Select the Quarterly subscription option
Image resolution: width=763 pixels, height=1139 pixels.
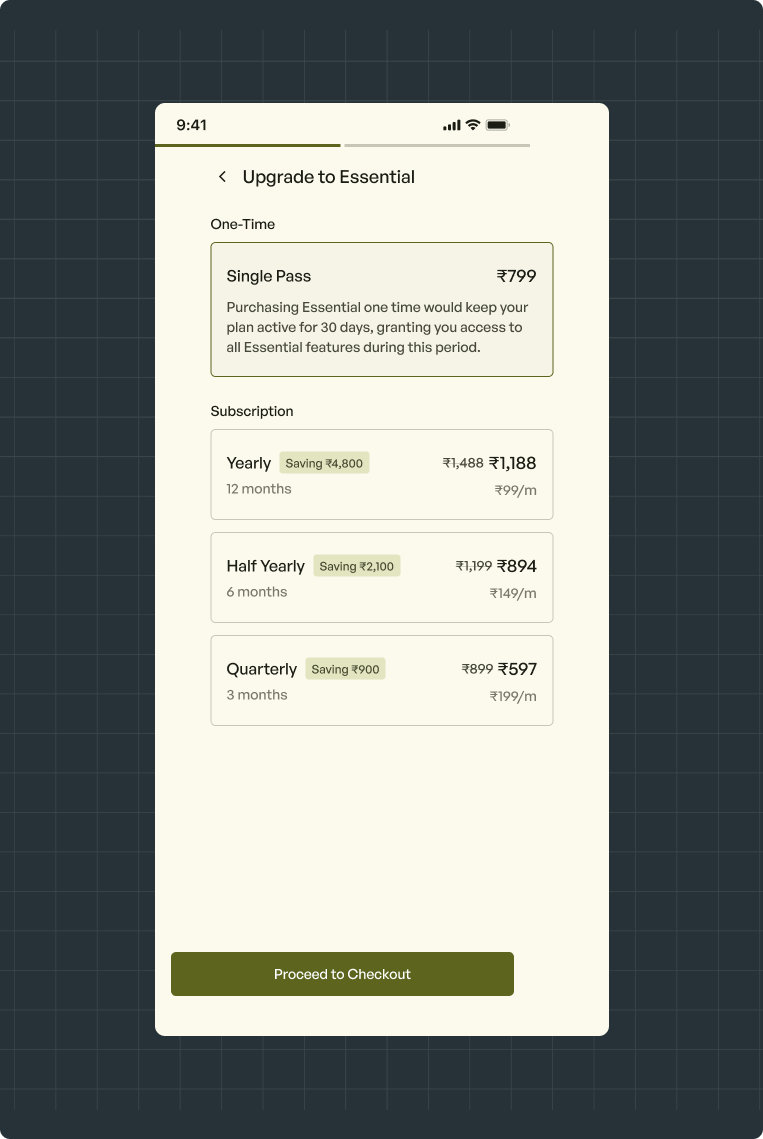pos(382,681)
